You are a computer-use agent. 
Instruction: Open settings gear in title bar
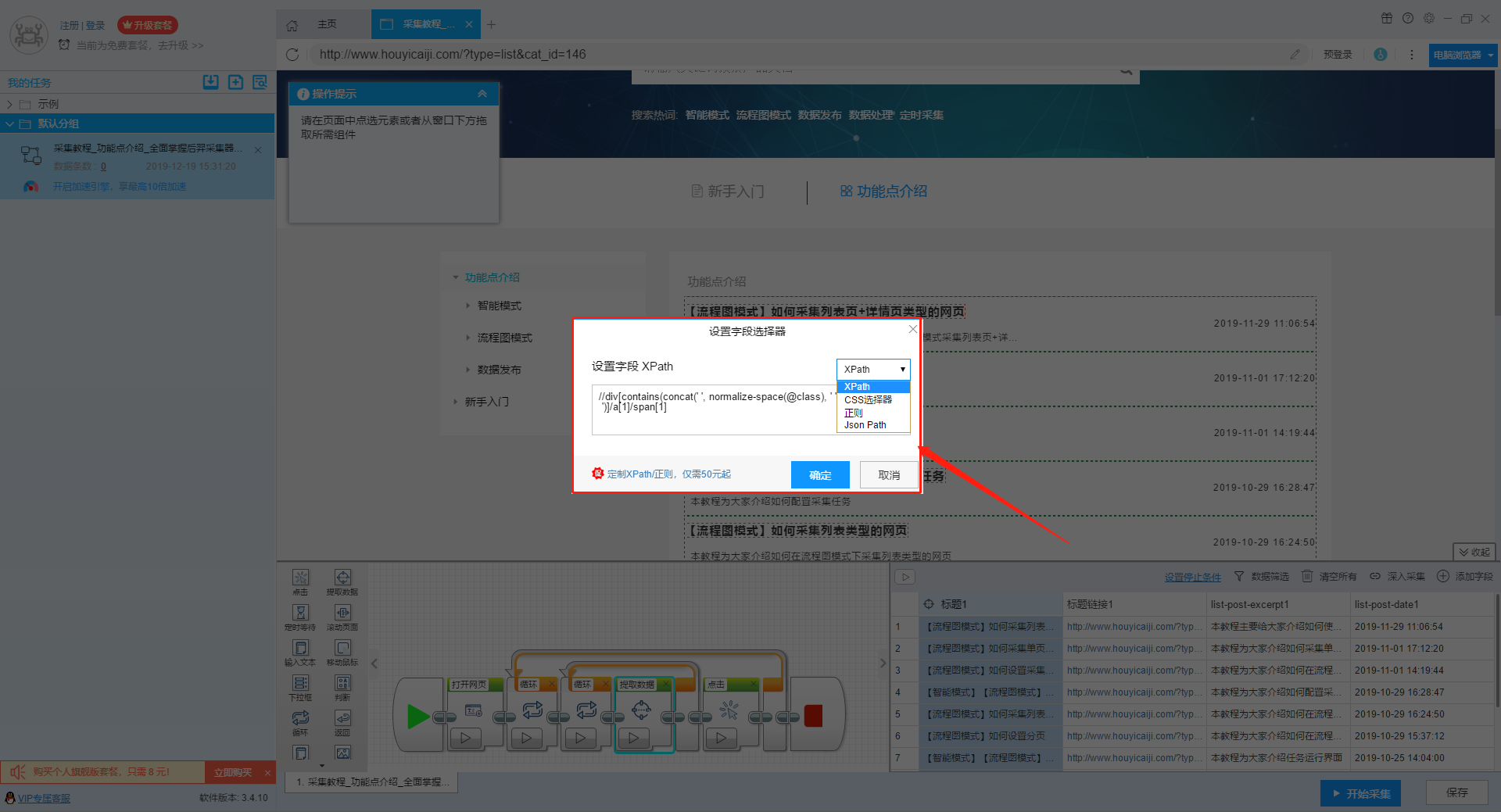(x=1429, y=18)
